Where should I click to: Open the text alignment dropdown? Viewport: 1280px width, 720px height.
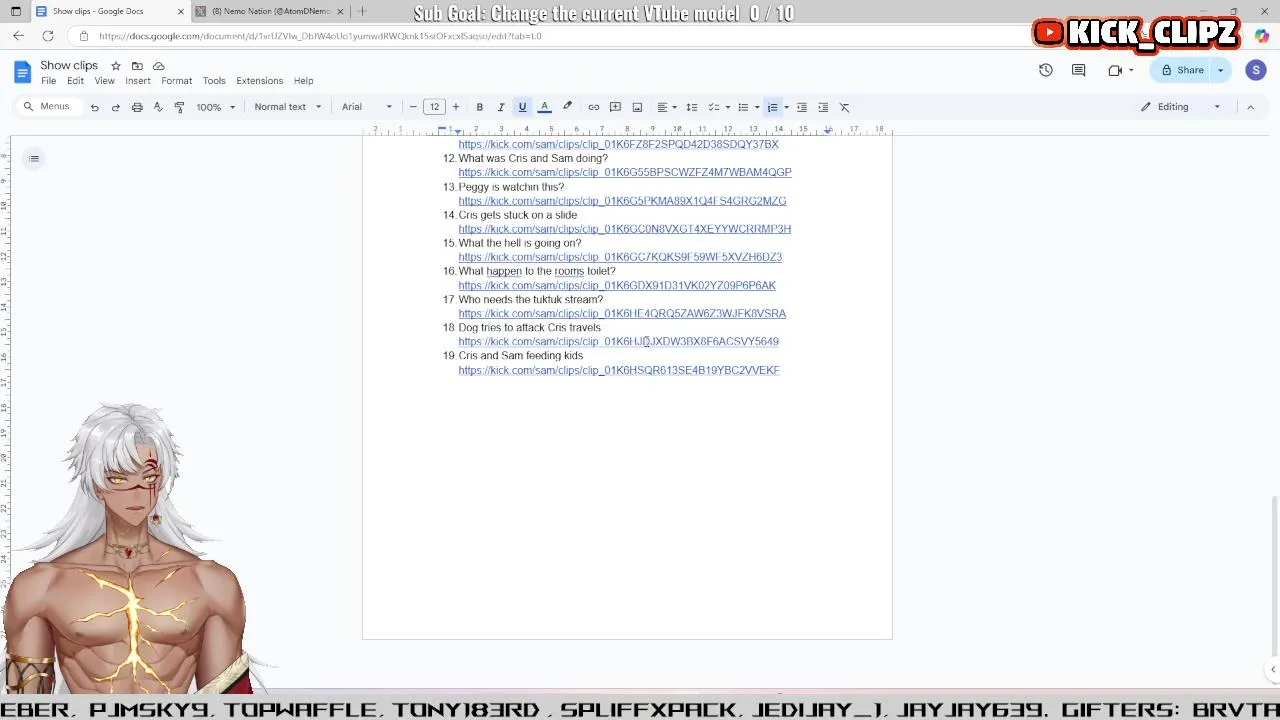tap(665, 107)
